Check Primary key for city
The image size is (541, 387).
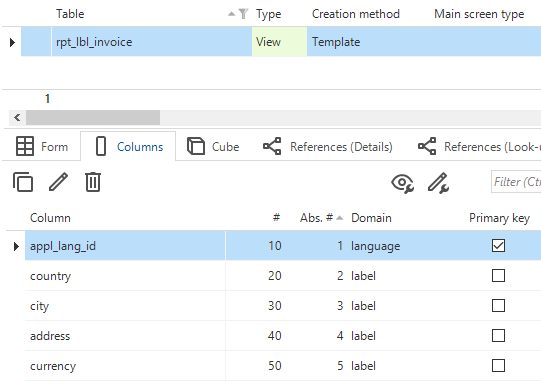498,306
